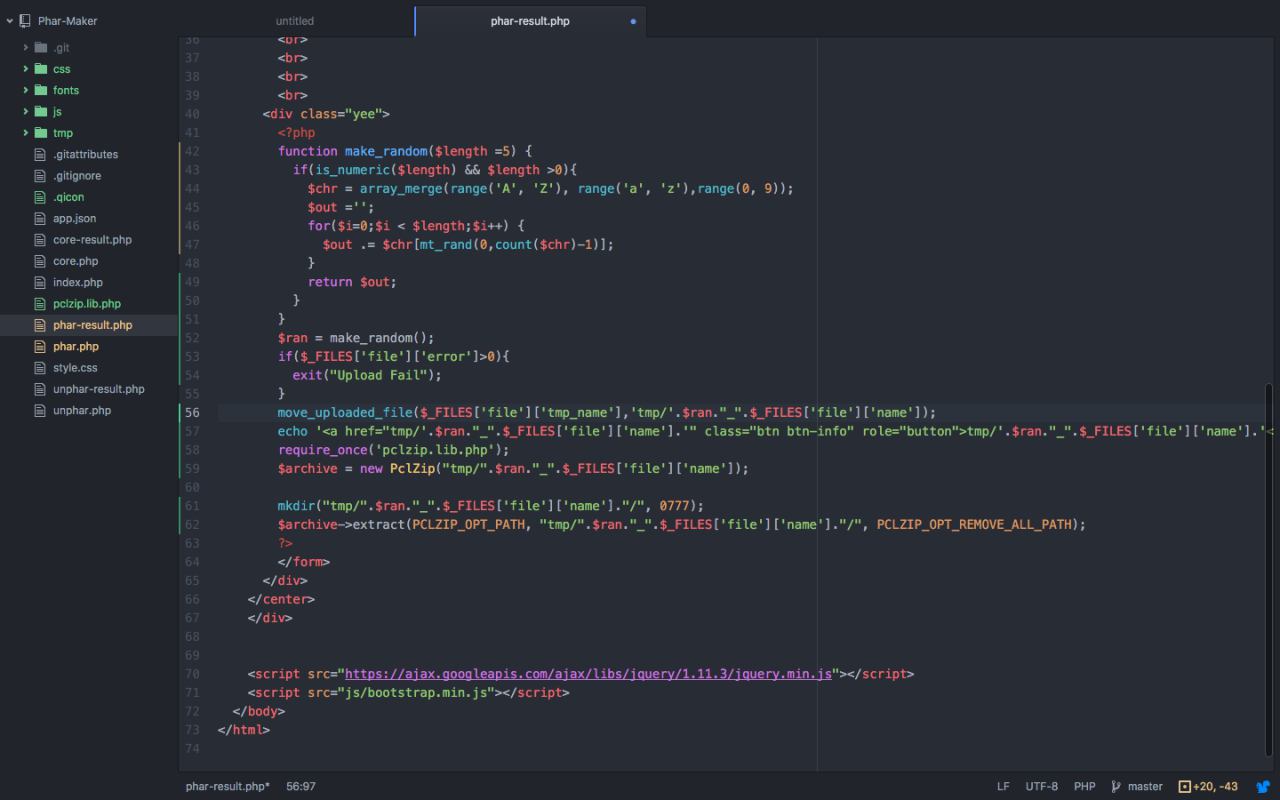Click the fonts folder icon
Screen dimensions: 1280x800
tap(41, 90)
